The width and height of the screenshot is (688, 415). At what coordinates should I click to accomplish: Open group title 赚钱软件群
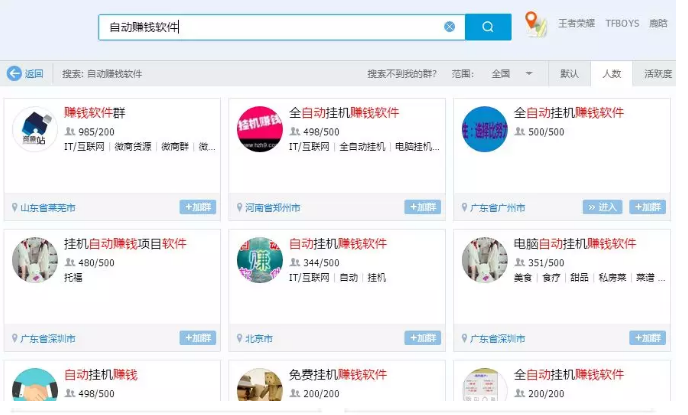(95, 113)
